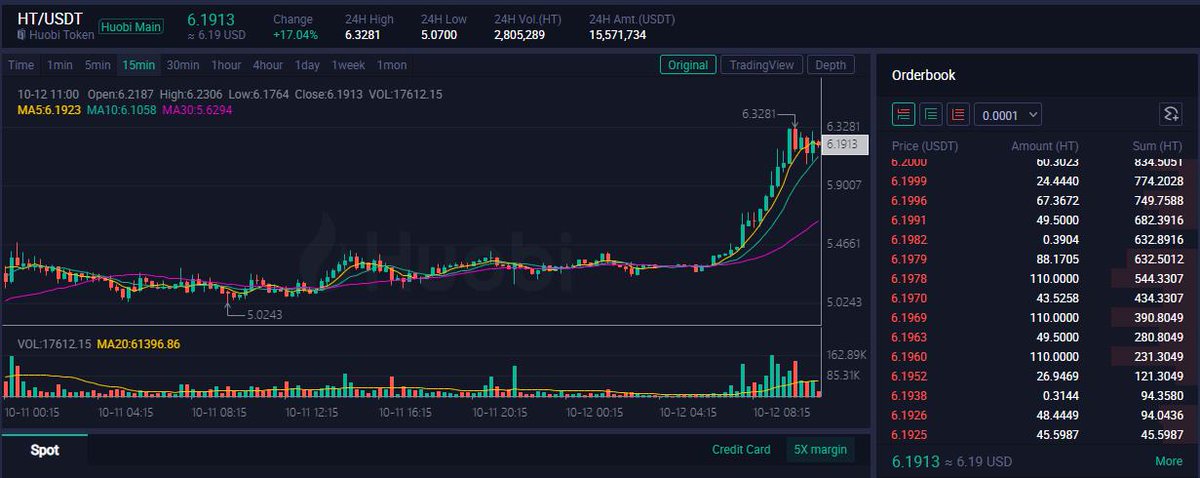Click the 5X margin button

pos(820,450)
